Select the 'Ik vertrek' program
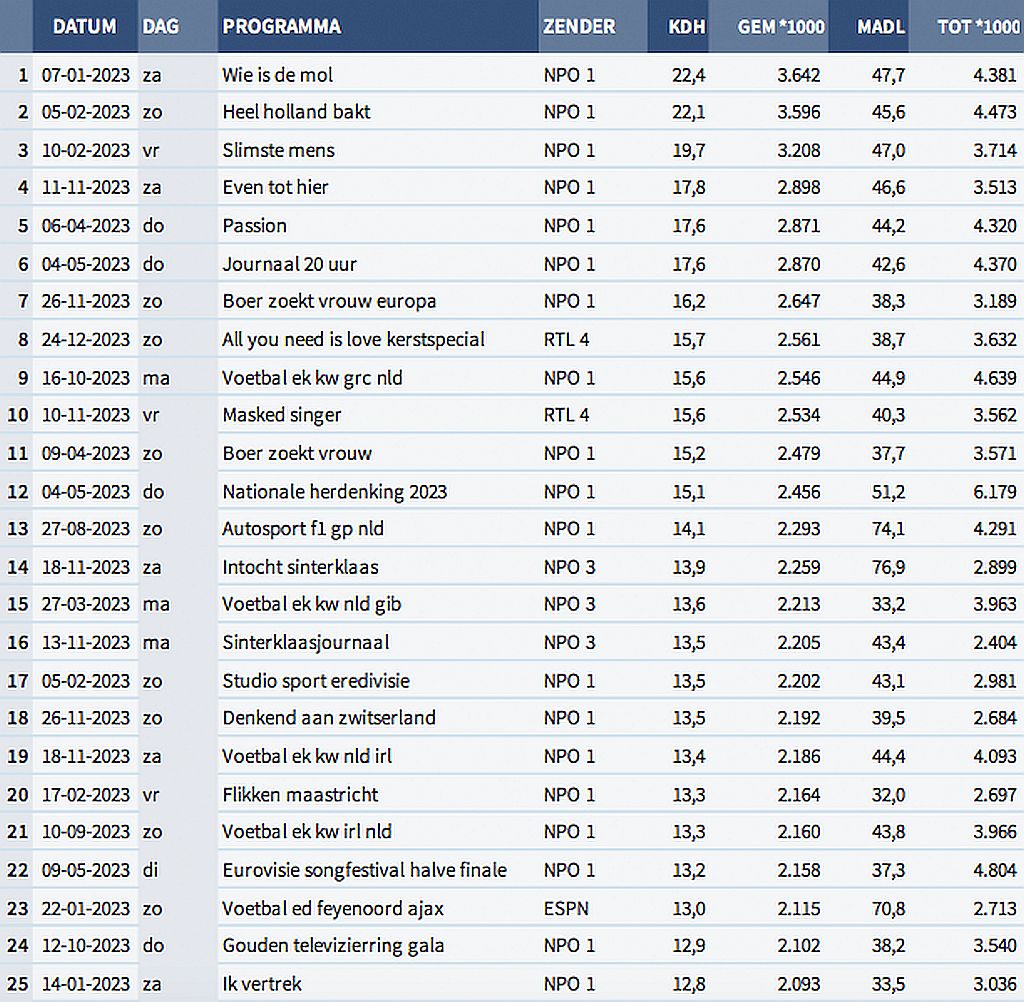 [262, 984]
